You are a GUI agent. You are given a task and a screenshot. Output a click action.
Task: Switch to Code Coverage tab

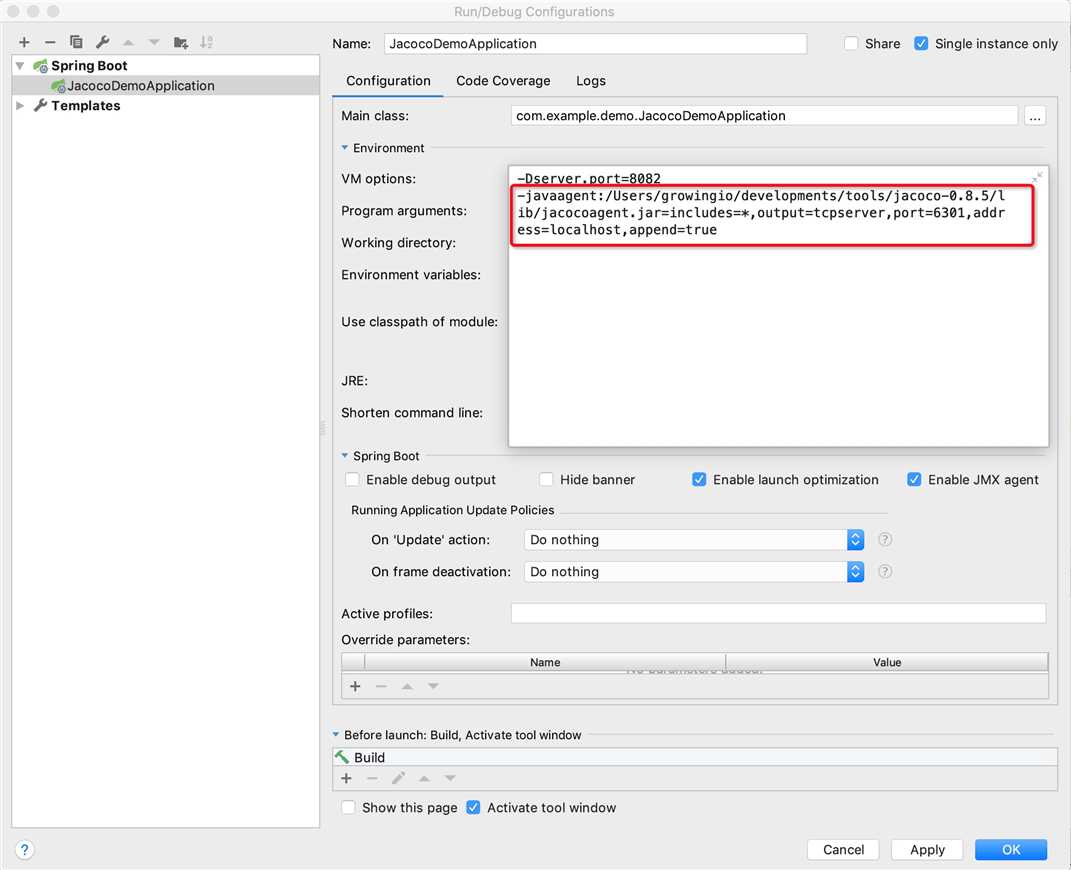click(503, 81)
